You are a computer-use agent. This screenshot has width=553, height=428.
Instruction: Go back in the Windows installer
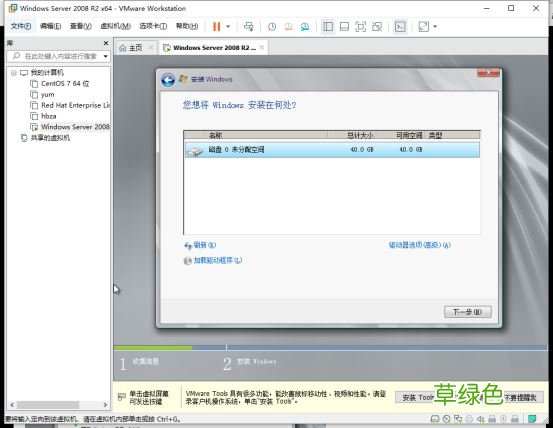(168, 80)
